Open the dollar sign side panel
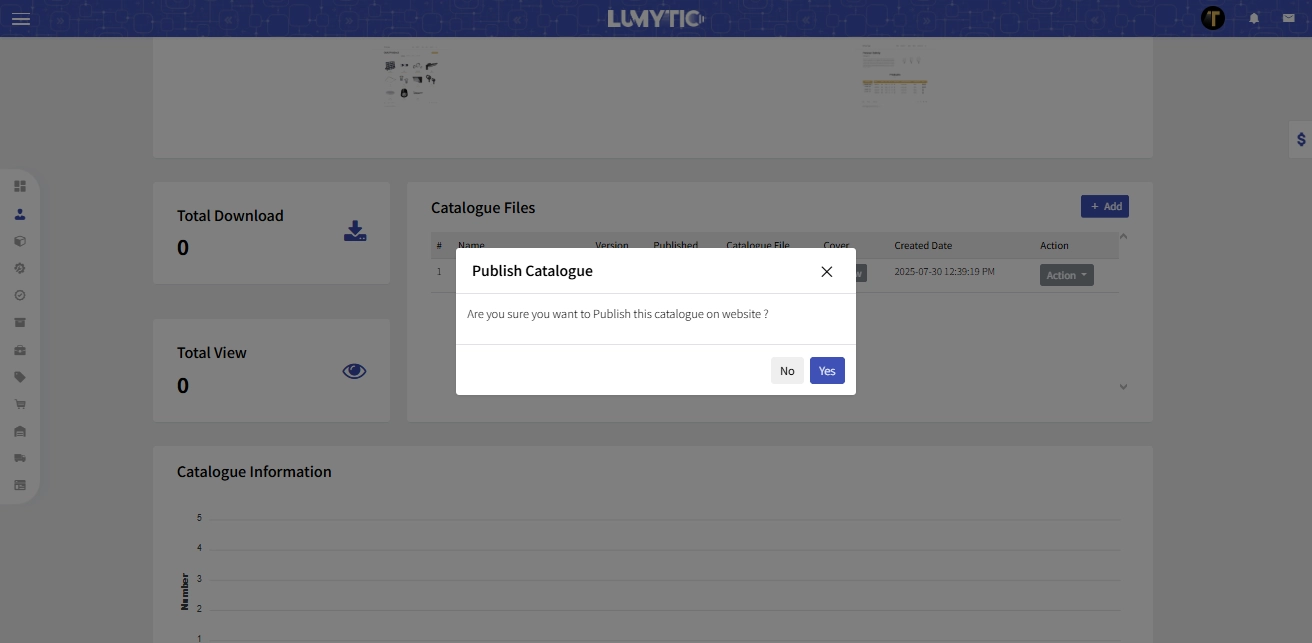The image size is (1312, 643). 1300,140
